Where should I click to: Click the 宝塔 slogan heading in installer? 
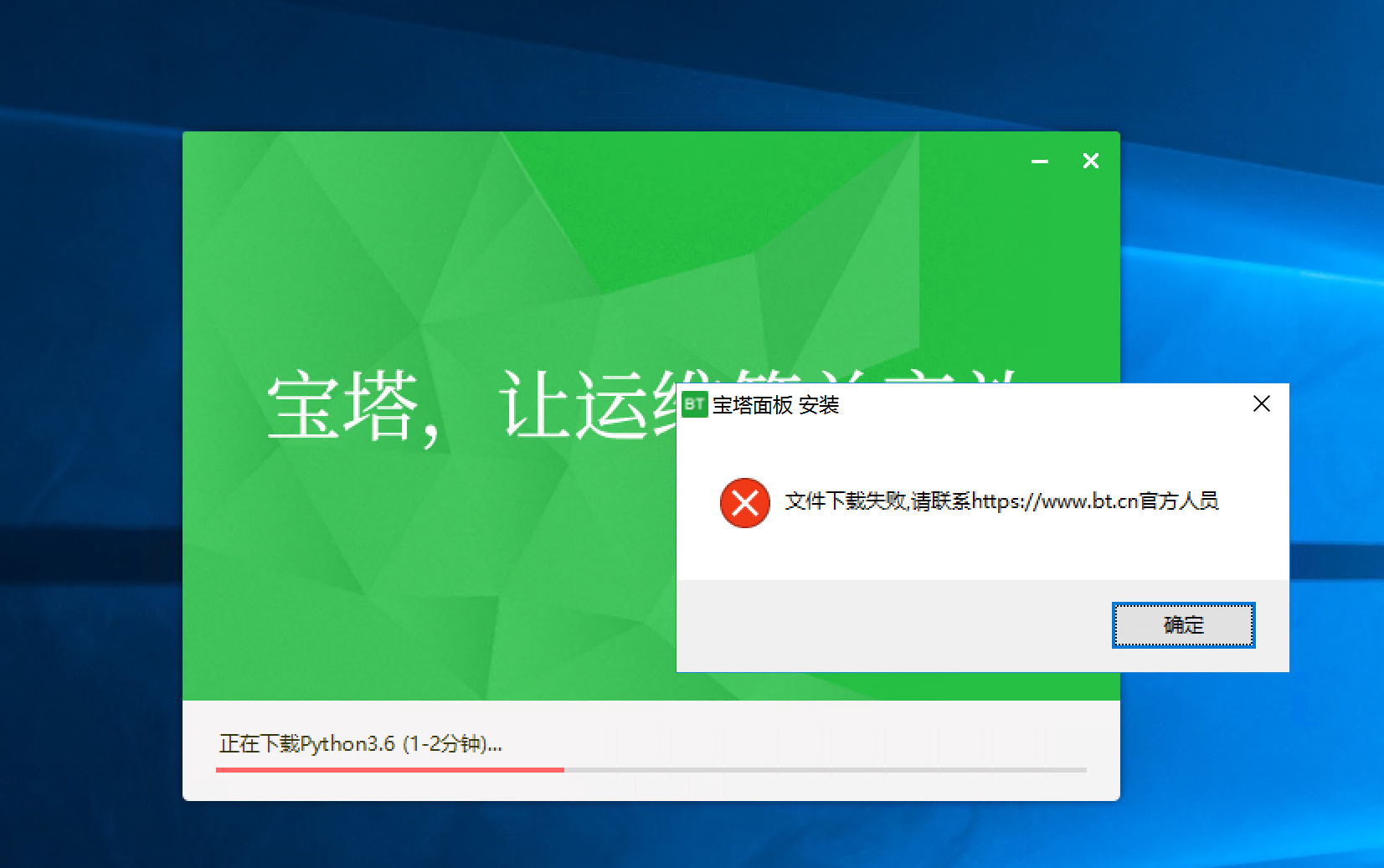pos(471,407)
